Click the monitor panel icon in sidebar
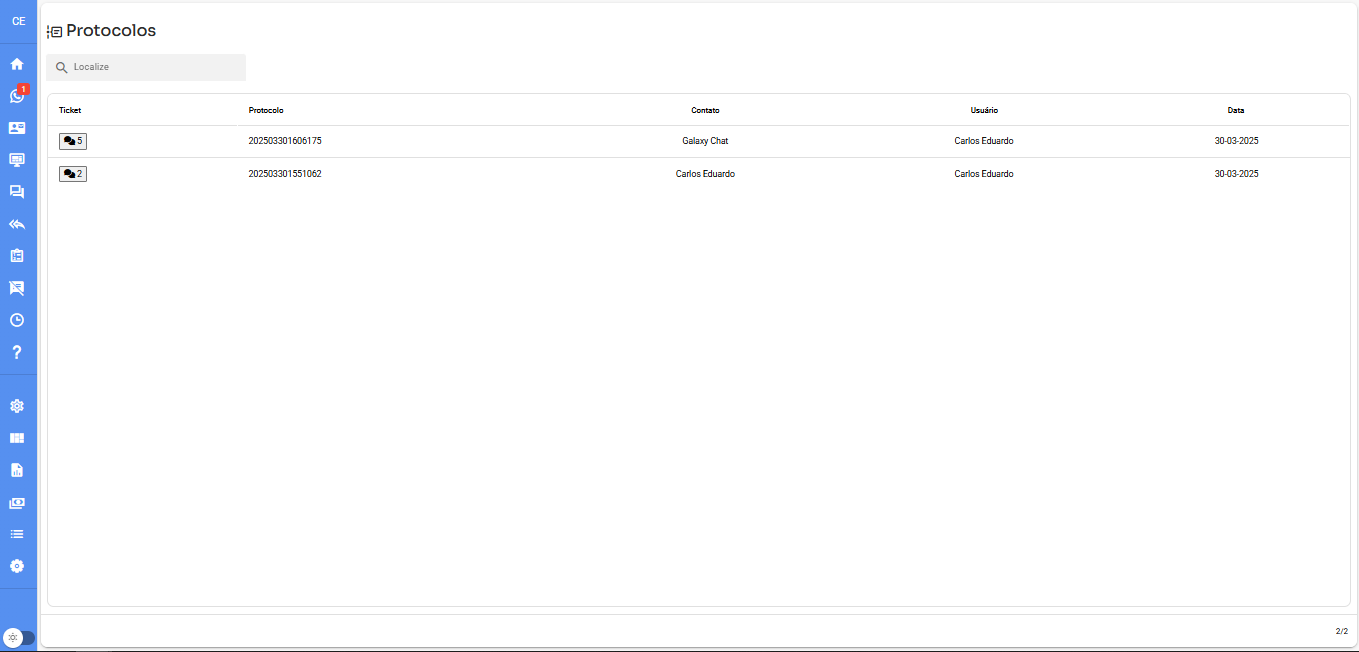 pyautogui.click(x=17, y=160)
